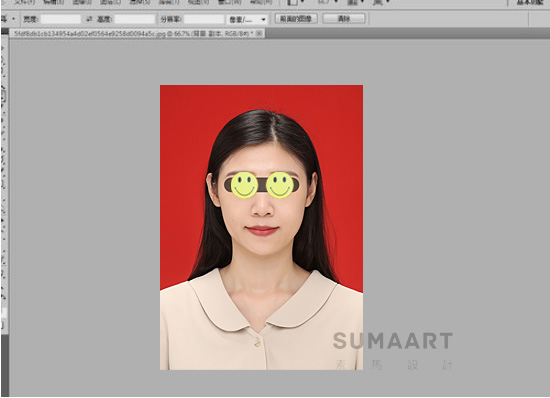Viewport: 550px width, 398px height.
Task: Focus the 分辨率 resolution input field
Action: click(x=204, y=19)
